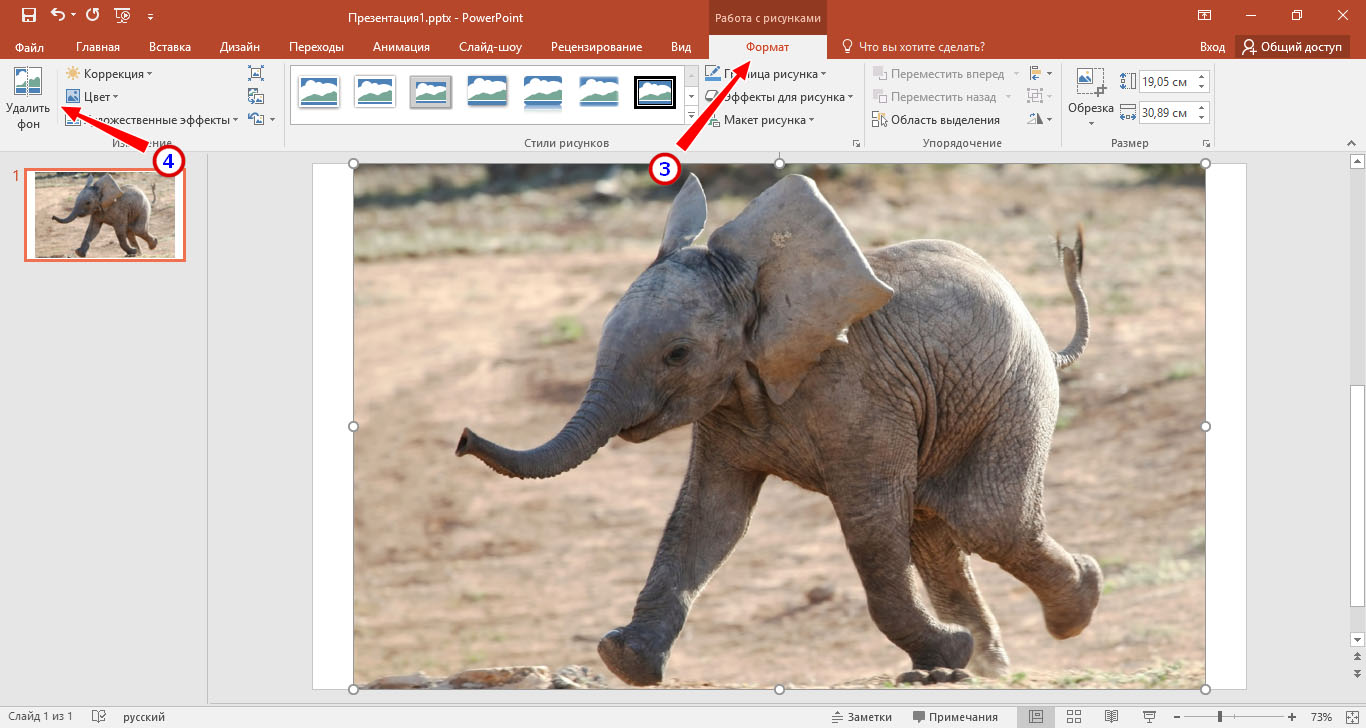Click the Repeat action icon

pyautogui.click(x=93, y=15)
